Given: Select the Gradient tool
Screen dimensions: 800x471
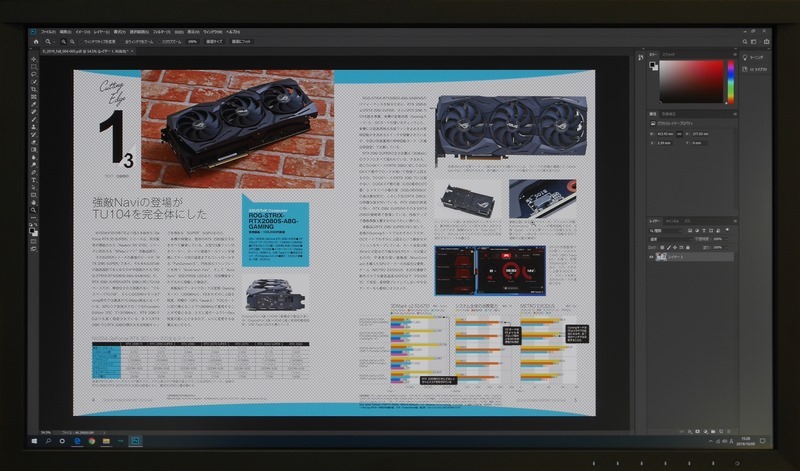Looking at the screenshot, I should click(x=34, y=149).
